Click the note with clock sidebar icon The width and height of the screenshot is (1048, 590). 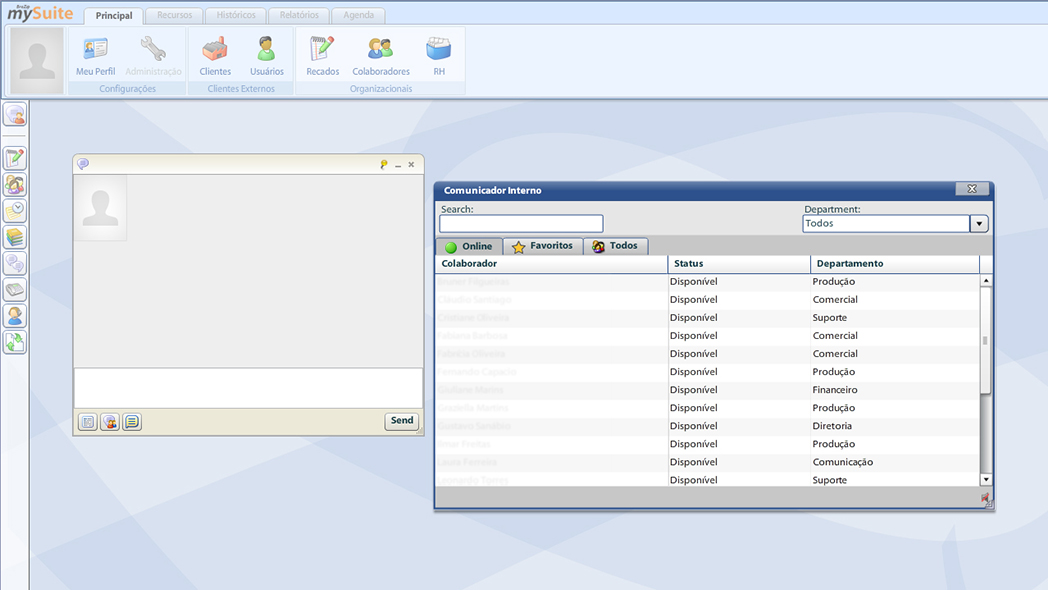click(15, 210)
